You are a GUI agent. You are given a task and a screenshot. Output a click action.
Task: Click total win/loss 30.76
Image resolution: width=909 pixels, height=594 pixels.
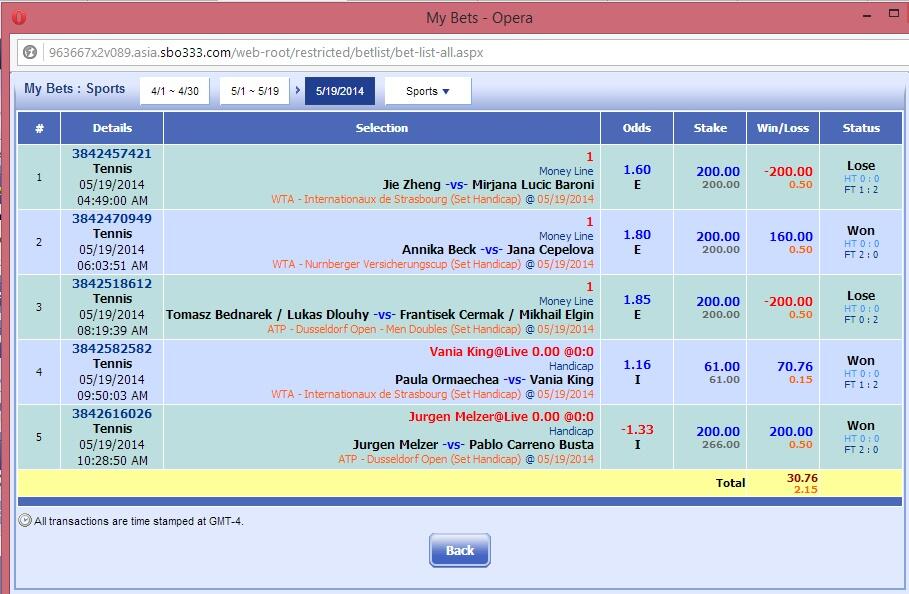coord(802,478)
